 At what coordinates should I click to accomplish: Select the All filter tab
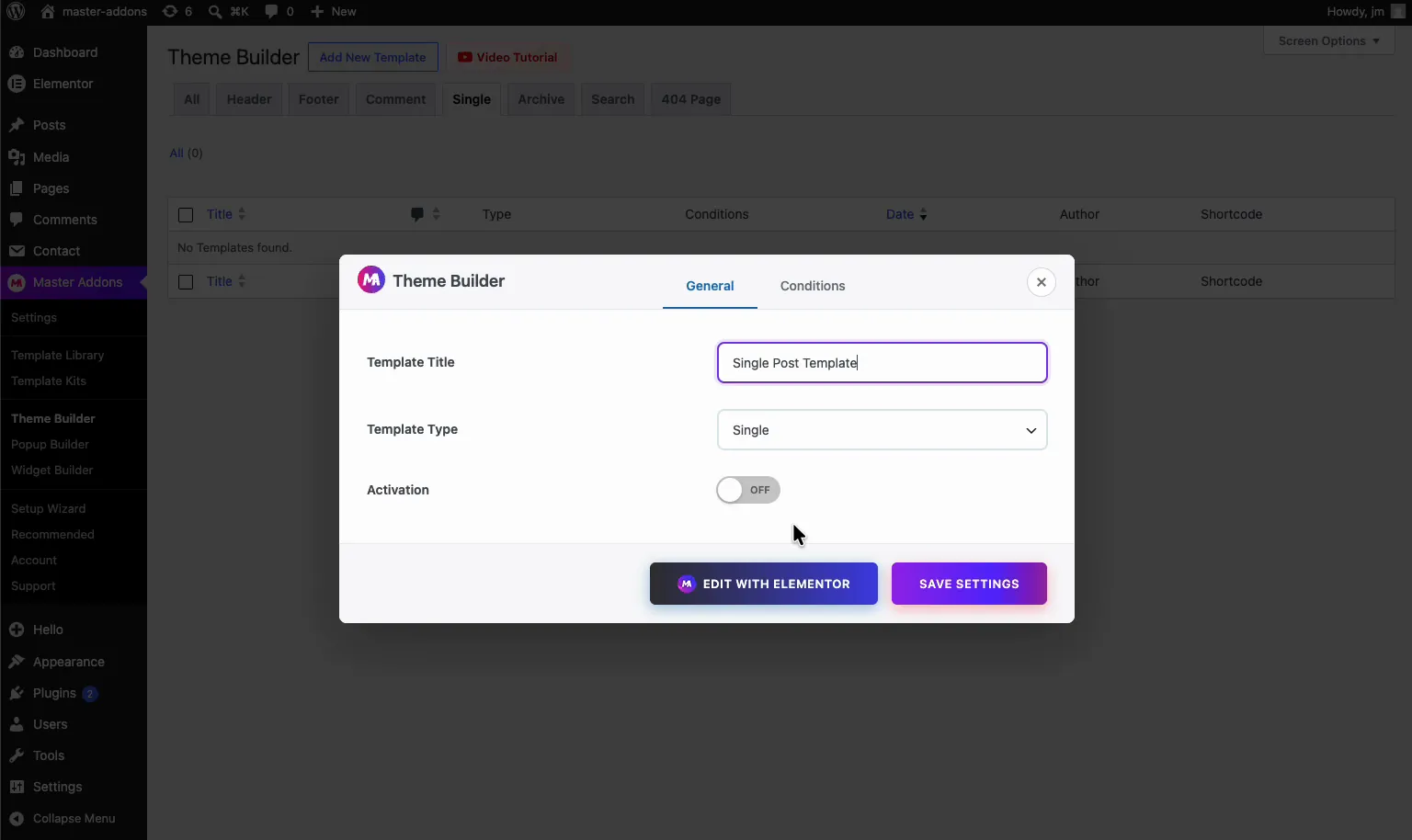click(x=191, y=99)
